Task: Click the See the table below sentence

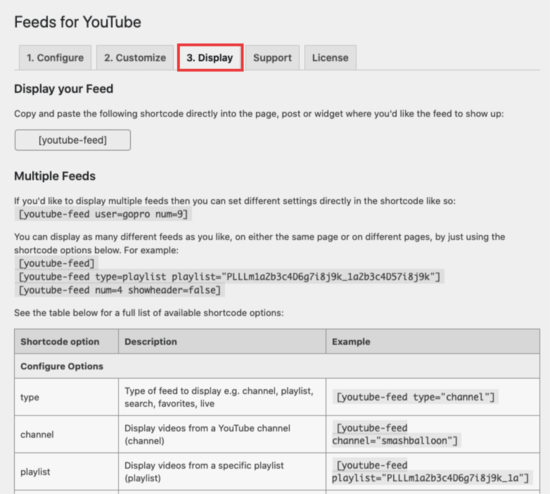Action: point(149,313)
